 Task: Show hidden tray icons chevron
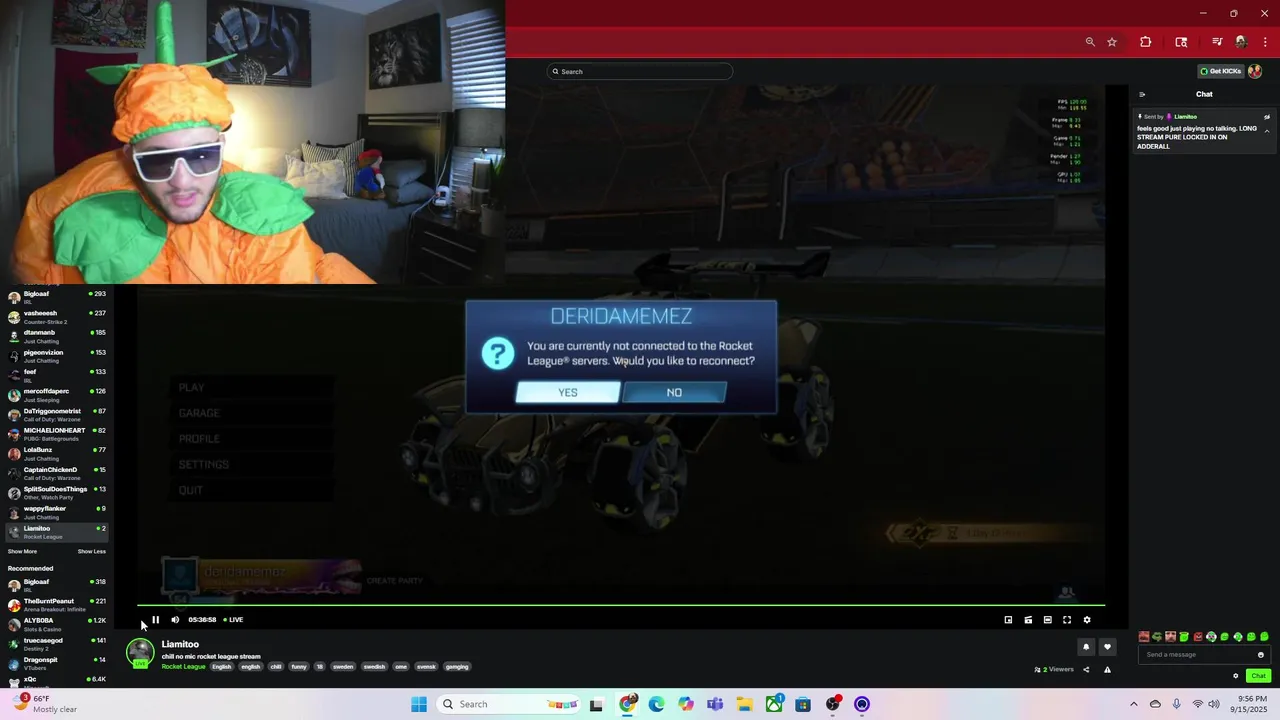(x=1133, y=704)
